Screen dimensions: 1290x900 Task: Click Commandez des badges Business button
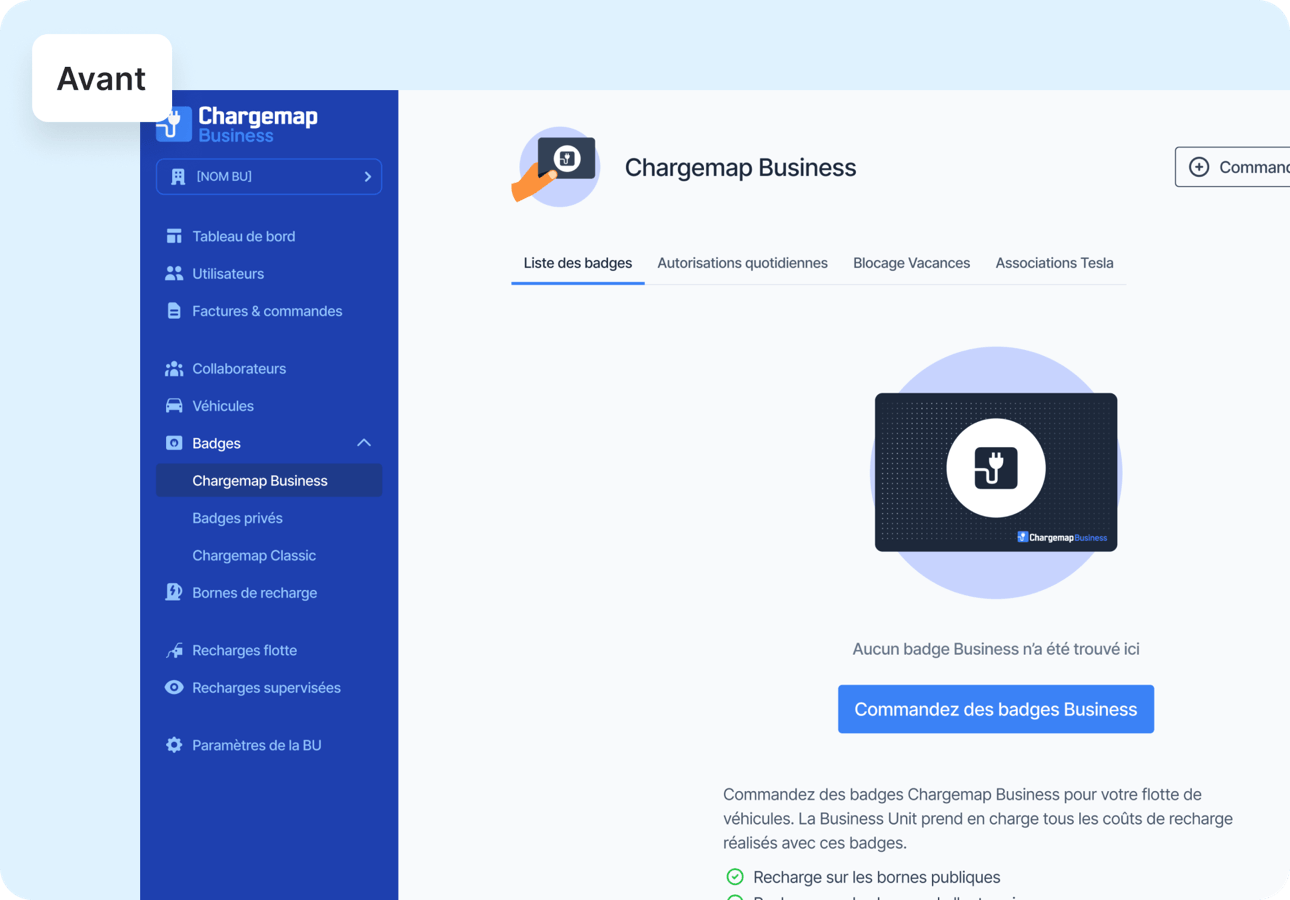pyautogui.click(x=996, y=709)
